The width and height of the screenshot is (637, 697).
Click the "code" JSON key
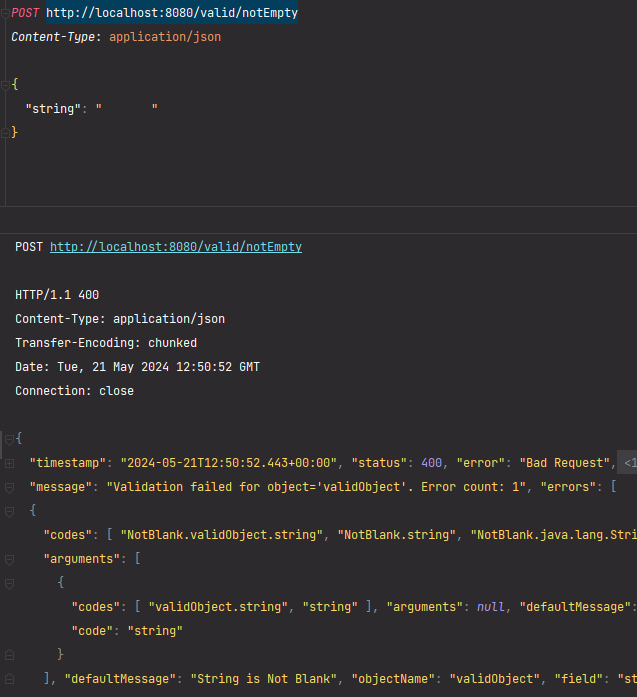92,631
